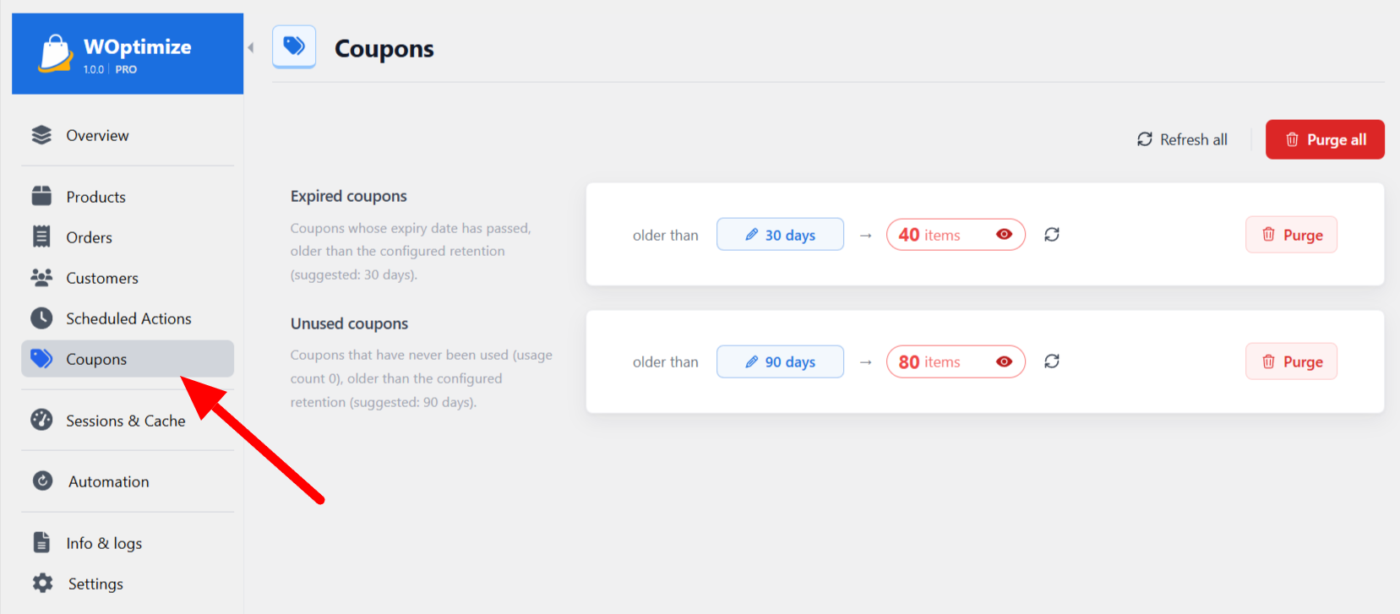The image size is (1400, 614).
Task: Edit the 30 days retention for expired coupons
Action: click(780, 235)
